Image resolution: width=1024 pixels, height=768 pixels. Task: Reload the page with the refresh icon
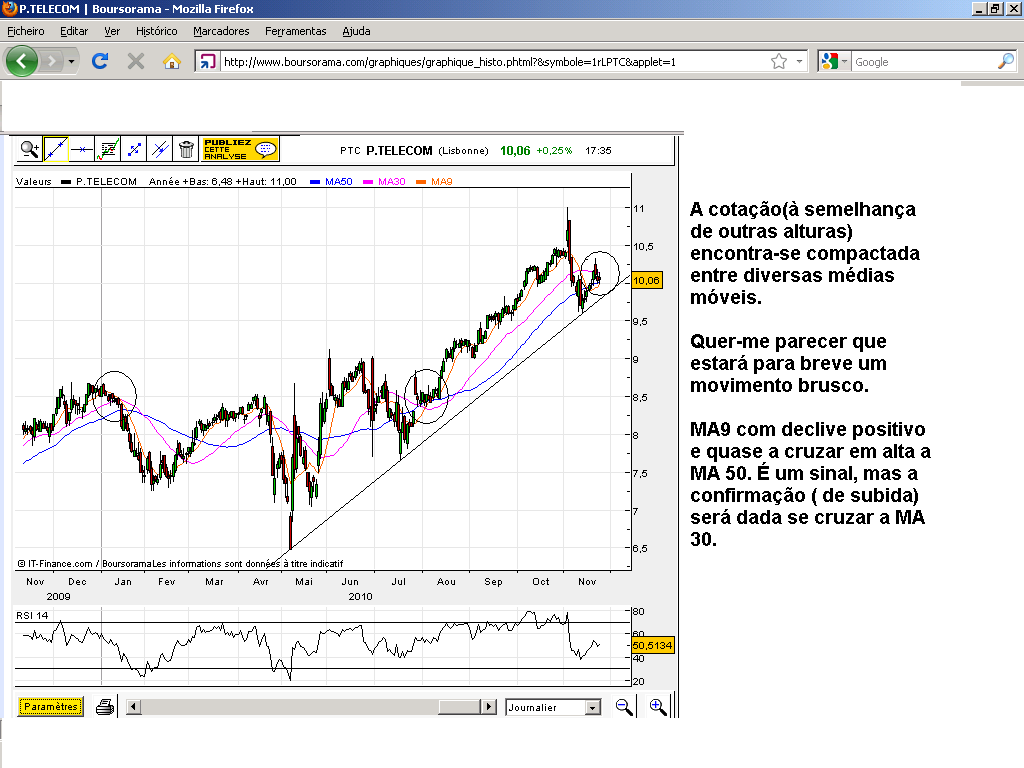(100, 61)
